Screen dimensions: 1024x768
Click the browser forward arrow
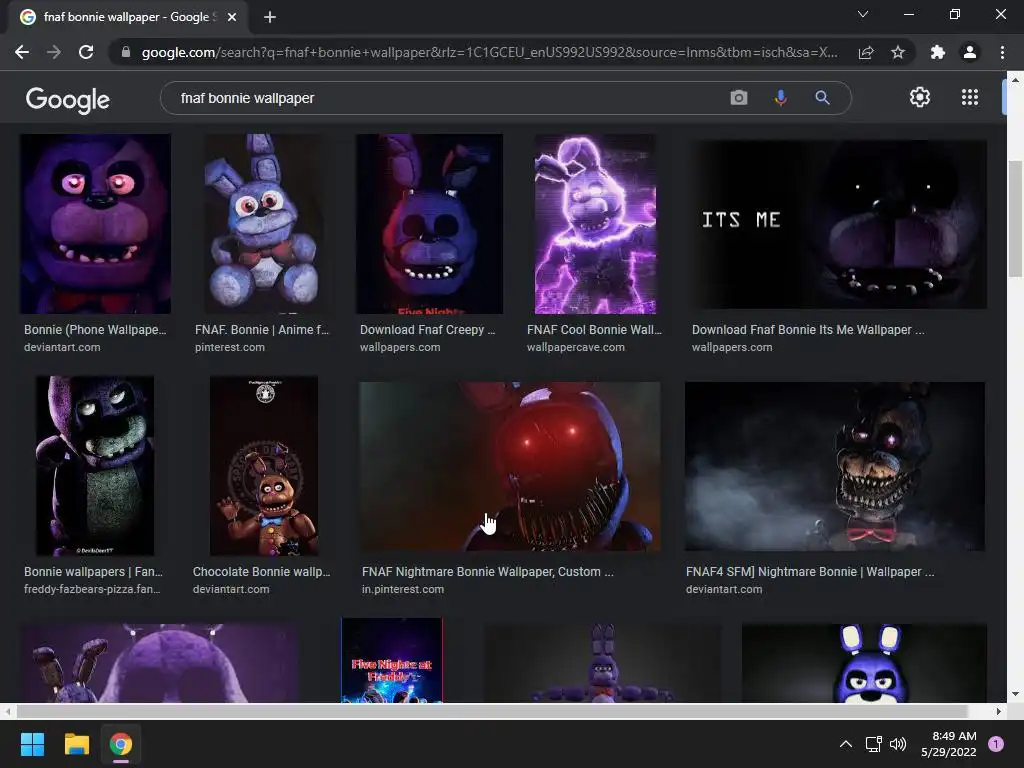(54, 52)
